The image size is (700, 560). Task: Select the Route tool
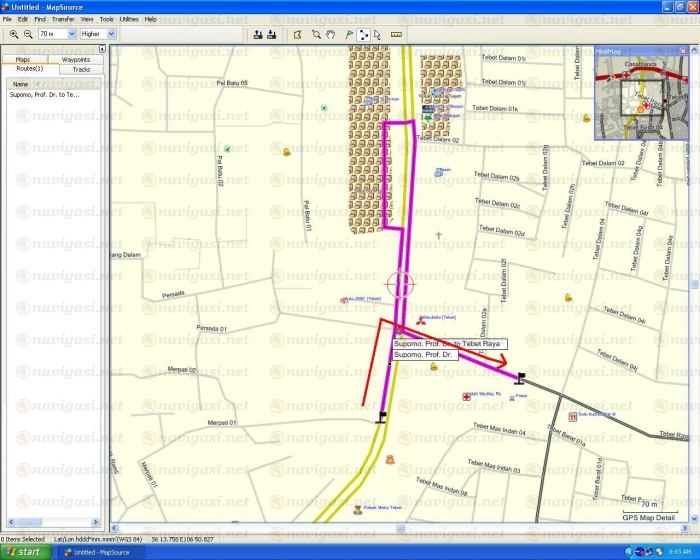click(364, 34)
